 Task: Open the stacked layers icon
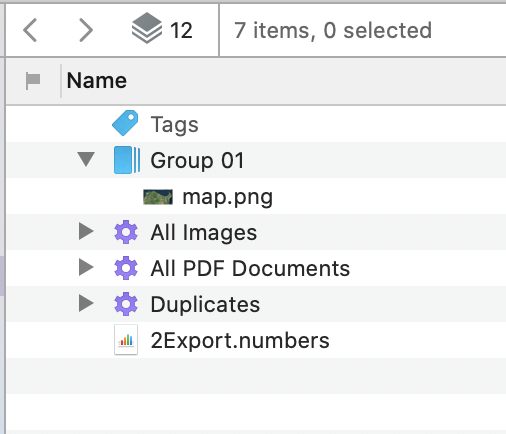[147, 28]
